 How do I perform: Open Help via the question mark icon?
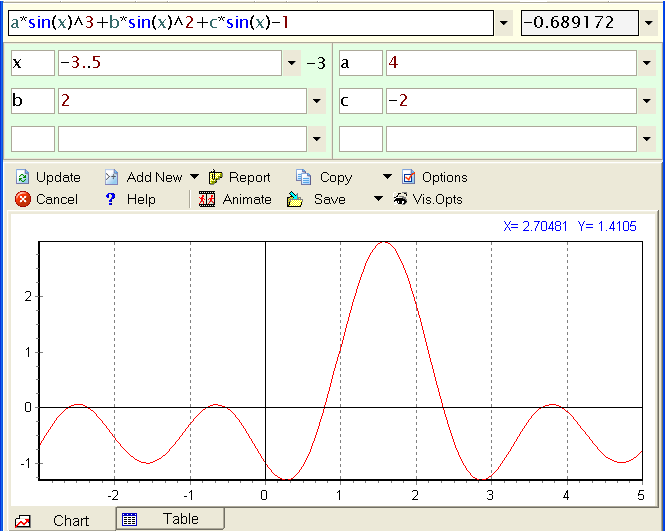coord(112,199)
